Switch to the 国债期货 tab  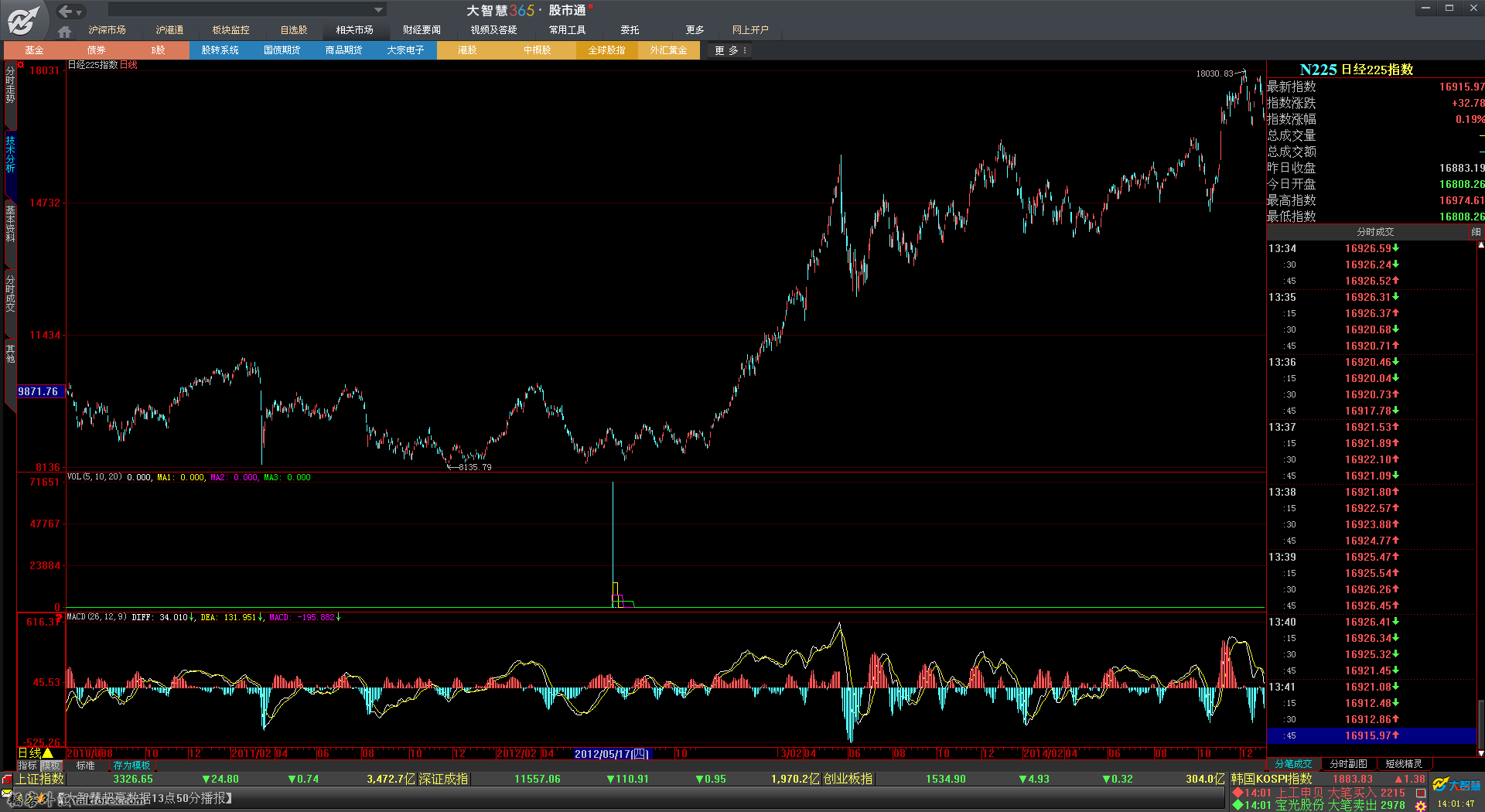pyautogui.click(x=282, y=50)
